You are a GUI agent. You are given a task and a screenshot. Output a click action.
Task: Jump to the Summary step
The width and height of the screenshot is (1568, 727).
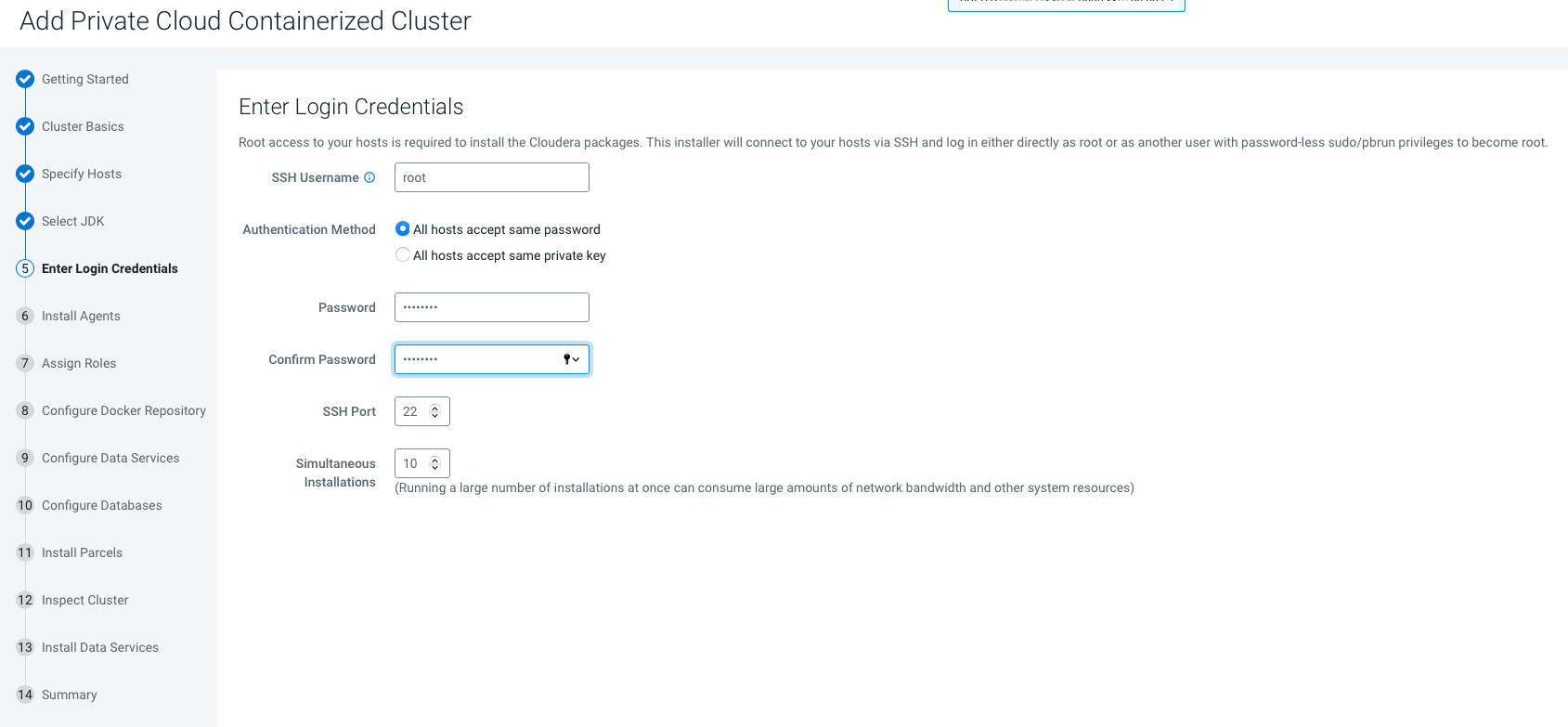coord(69,695)
